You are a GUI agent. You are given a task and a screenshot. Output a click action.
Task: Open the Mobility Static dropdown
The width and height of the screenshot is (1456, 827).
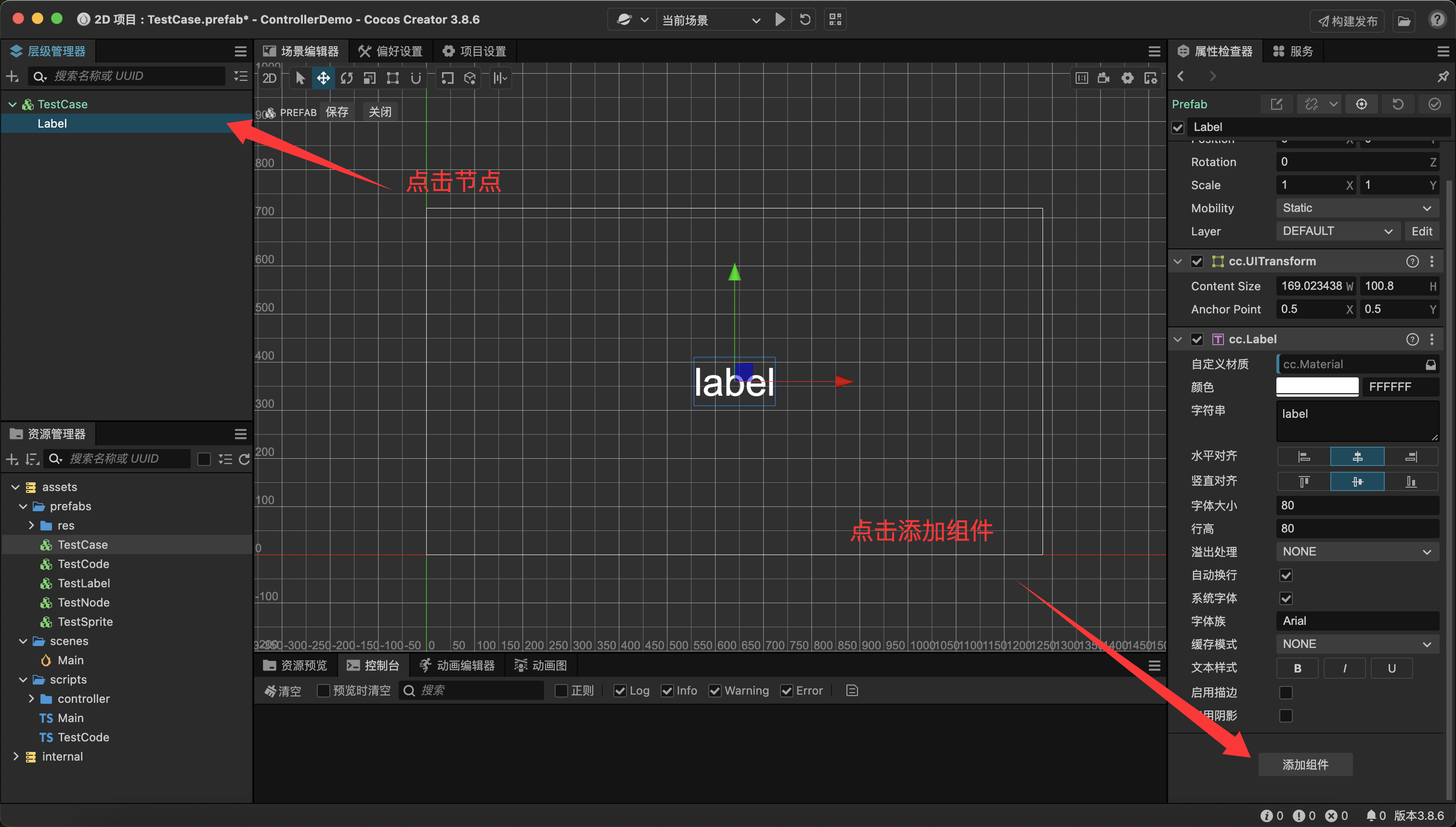pyautogui.click(x=1357, y=208)
